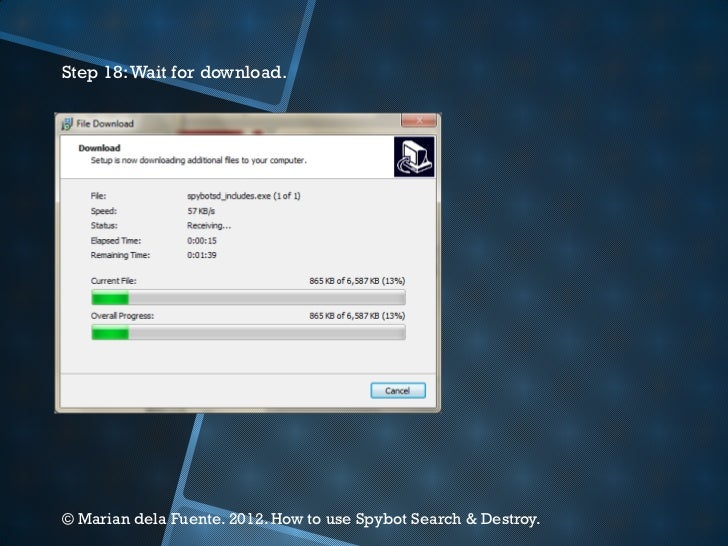
Task: Click the Marian dela Fuente copyright footer
Action: [301, 519]
